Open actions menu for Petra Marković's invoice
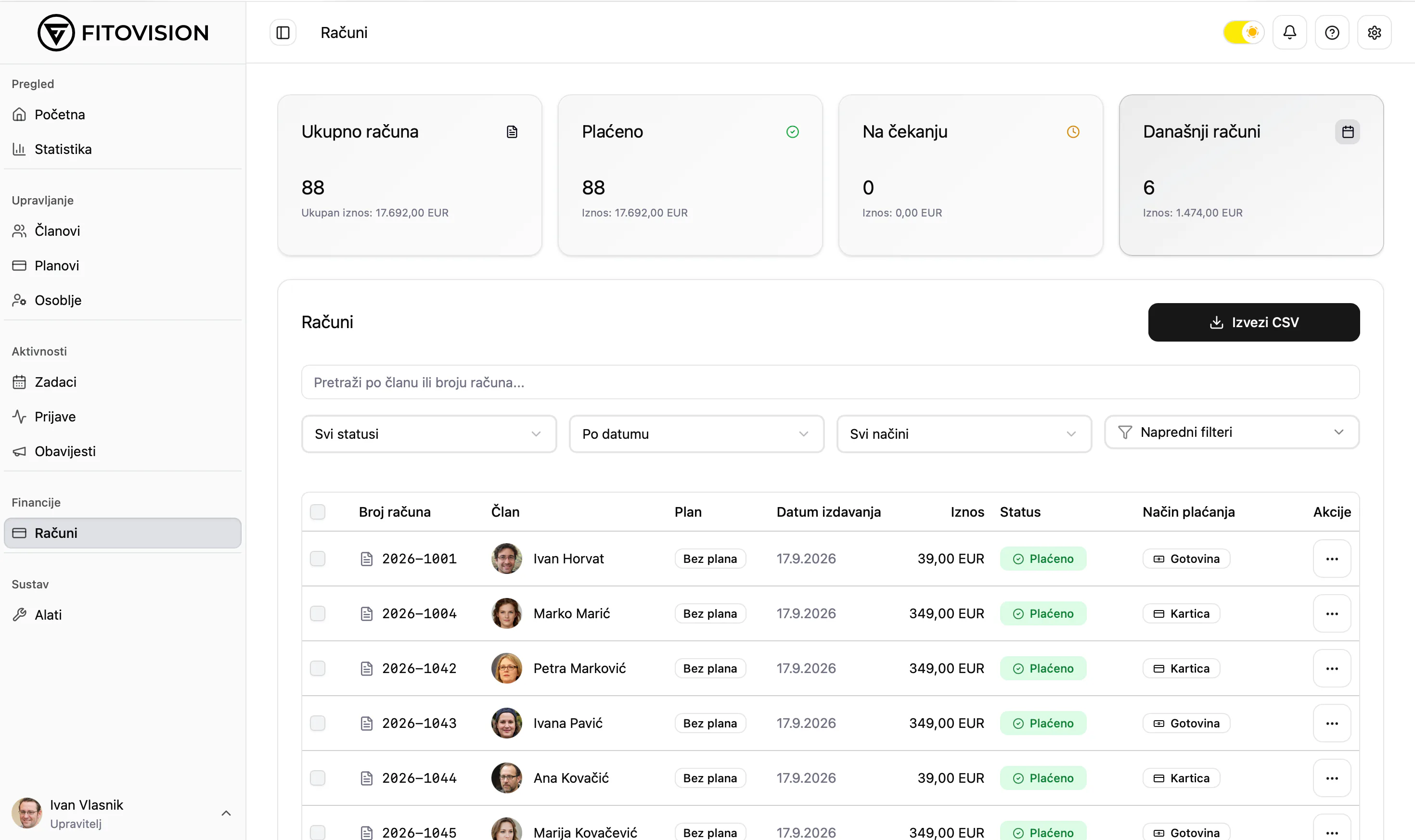 coord(1332,669)
